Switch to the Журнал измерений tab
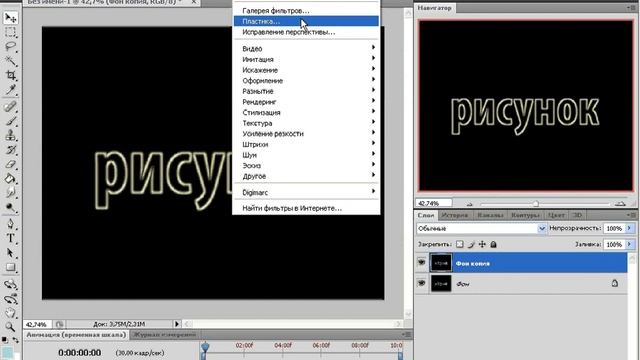640x360 pixels. click(165, 335)
